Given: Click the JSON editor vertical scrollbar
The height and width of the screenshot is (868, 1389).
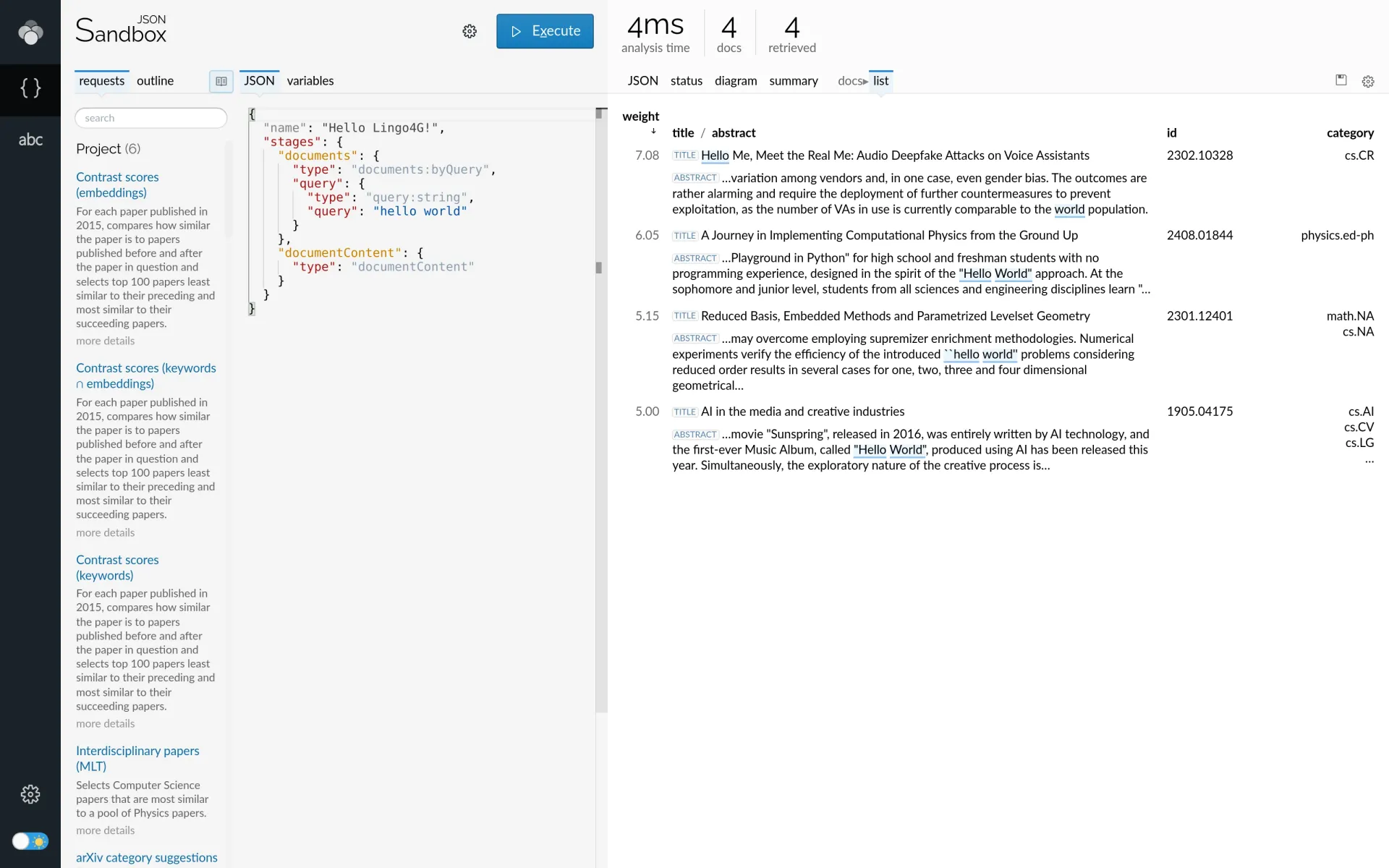Looking at the screenshot, I should click(x=600, y=409).
